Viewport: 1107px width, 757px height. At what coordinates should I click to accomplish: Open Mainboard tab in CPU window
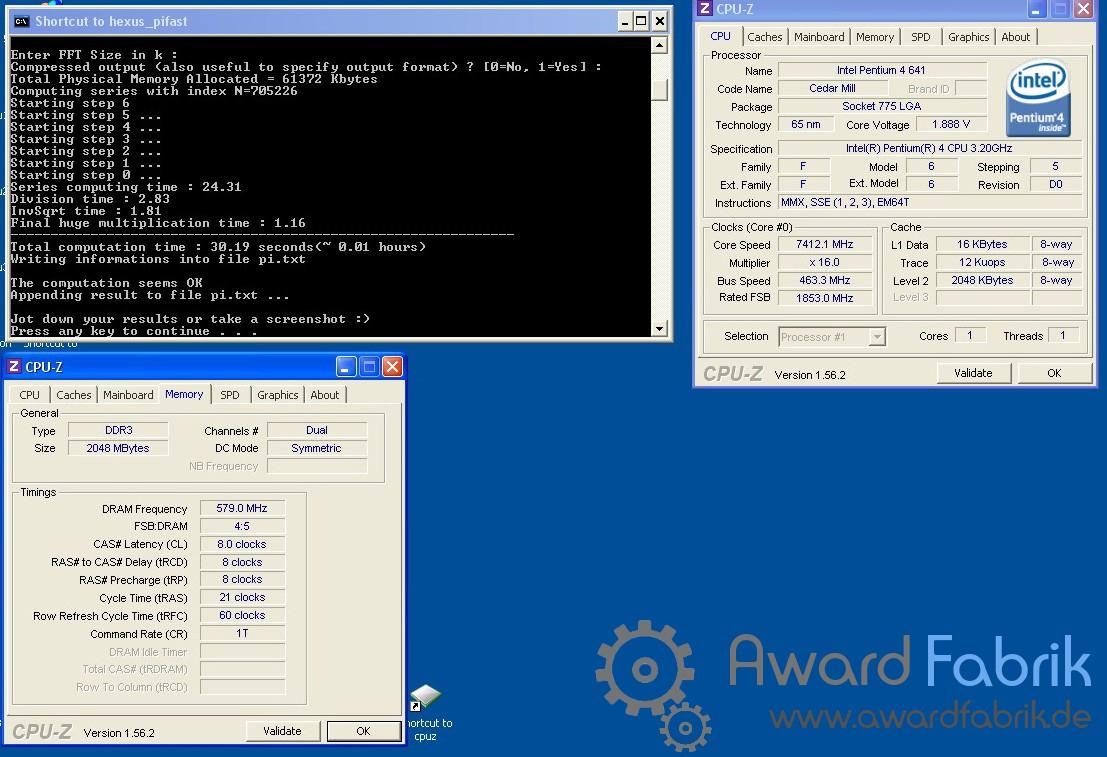coord(819,37)
